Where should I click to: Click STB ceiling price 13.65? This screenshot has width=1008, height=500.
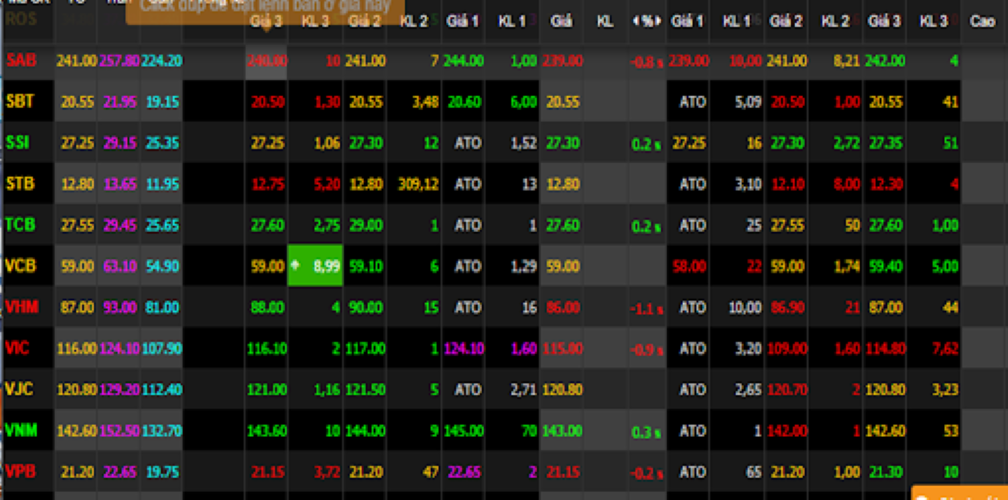tap(120, 184)
